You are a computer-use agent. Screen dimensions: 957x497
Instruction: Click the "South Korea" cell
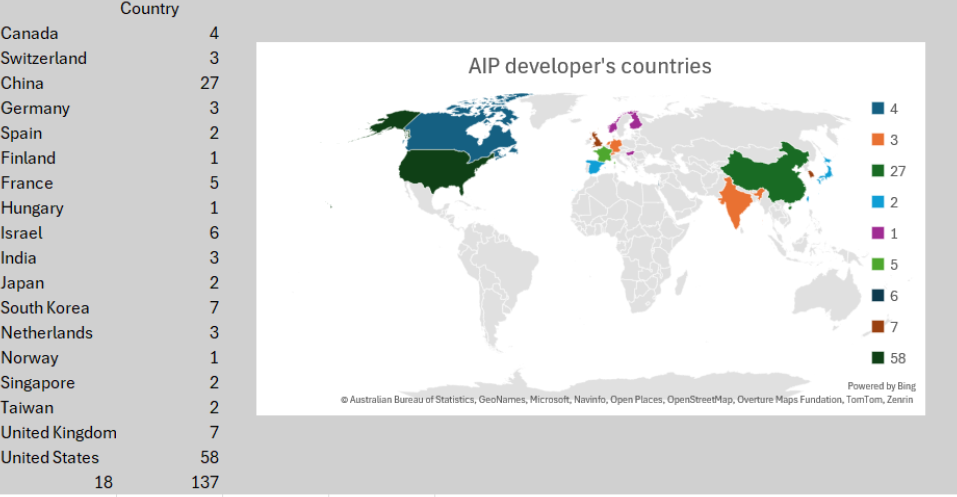pyautogui.click(x=45, y=308)
